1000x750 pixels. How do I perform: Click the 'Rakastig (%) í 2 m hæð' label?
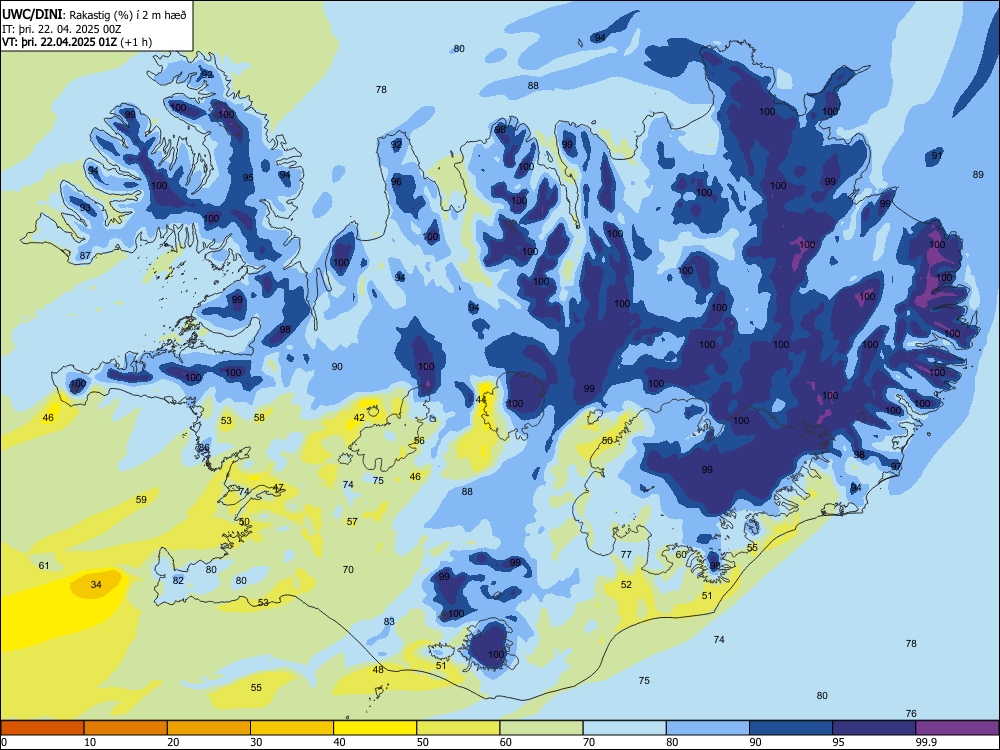[128, 15]
